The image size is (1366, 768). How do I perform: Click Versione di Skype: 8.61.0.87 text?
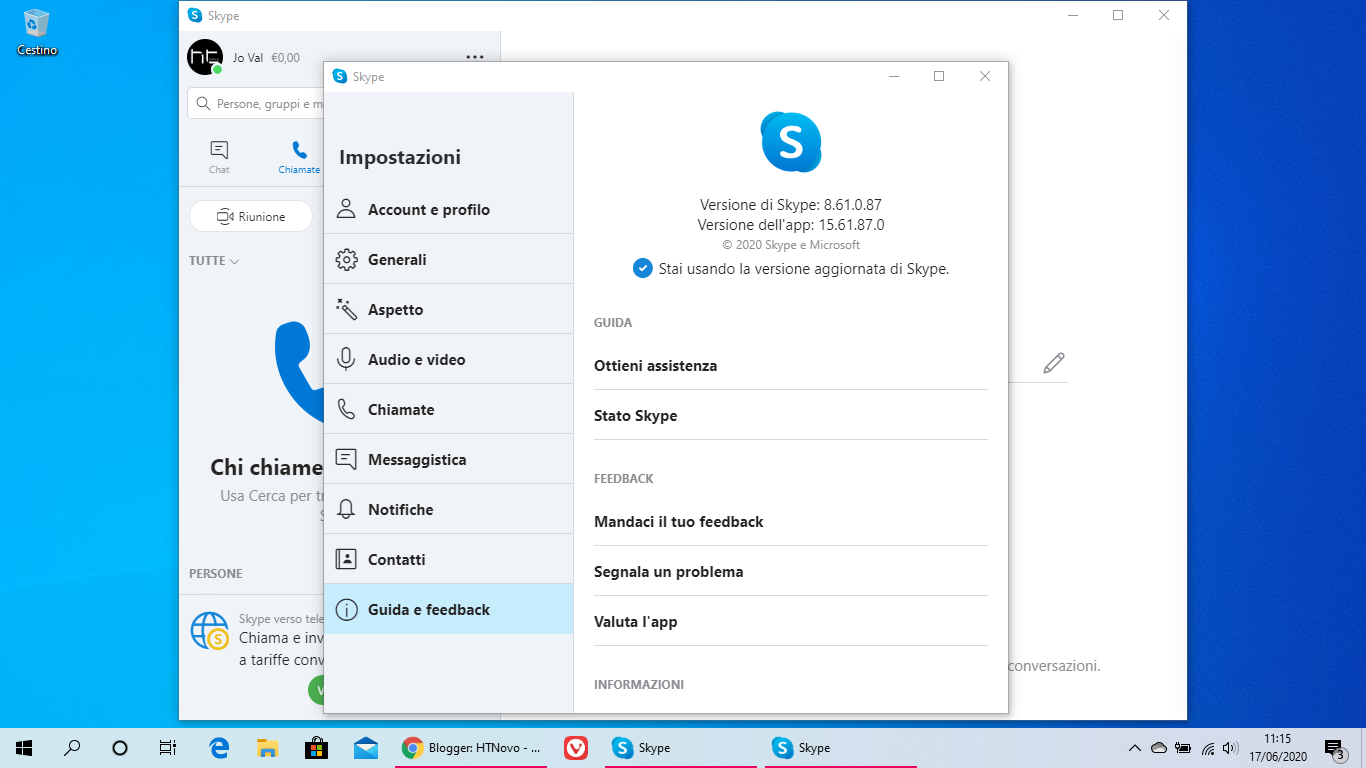point(791,205)
